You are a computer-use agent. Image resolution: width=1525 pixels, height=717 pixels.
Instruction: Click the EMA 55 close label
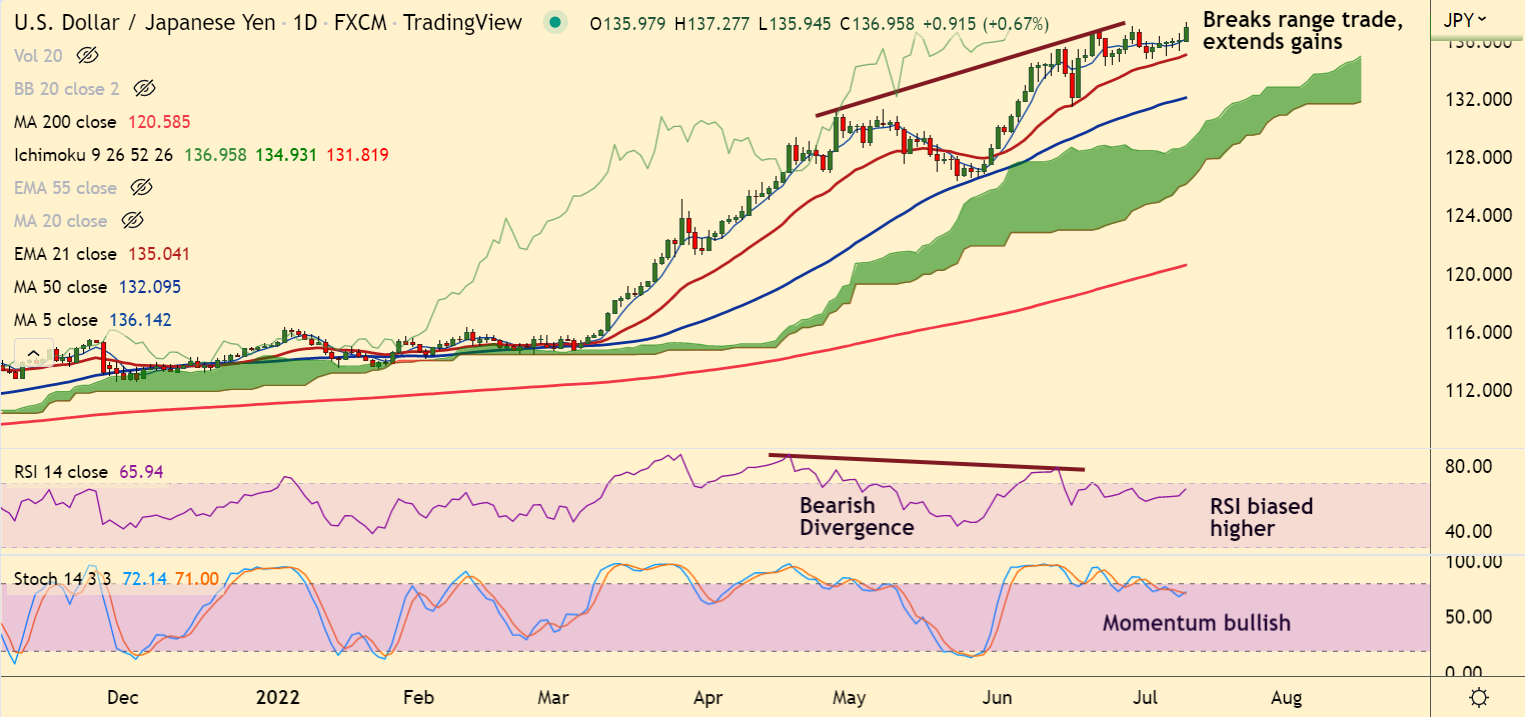pos(66,188)
